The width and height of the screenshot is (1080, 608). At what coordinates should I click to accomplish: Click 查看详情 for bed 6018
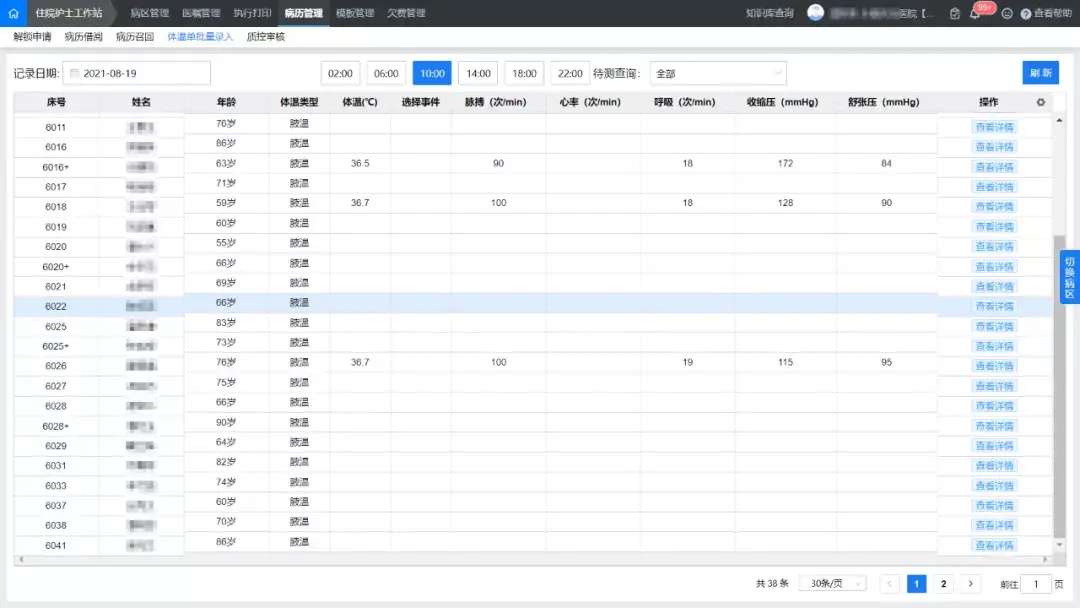(x=994, y=207)
